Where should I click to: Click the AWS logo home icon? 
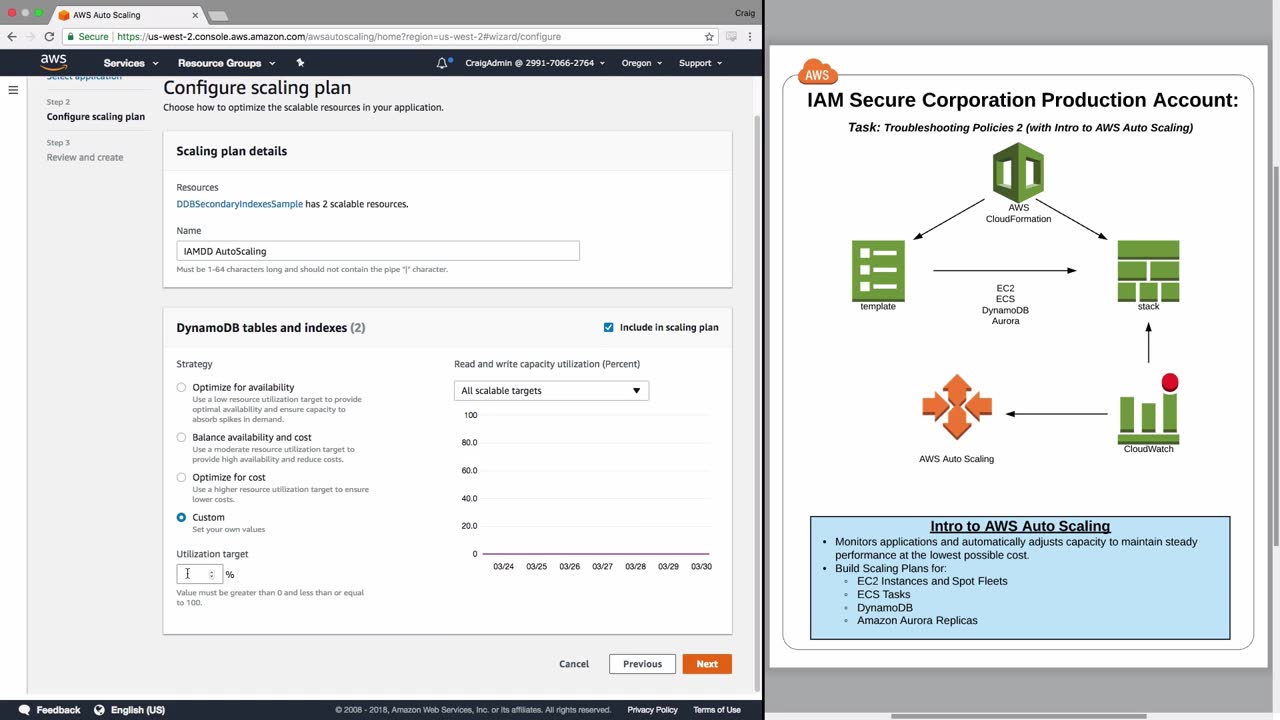tap(54, 63)
